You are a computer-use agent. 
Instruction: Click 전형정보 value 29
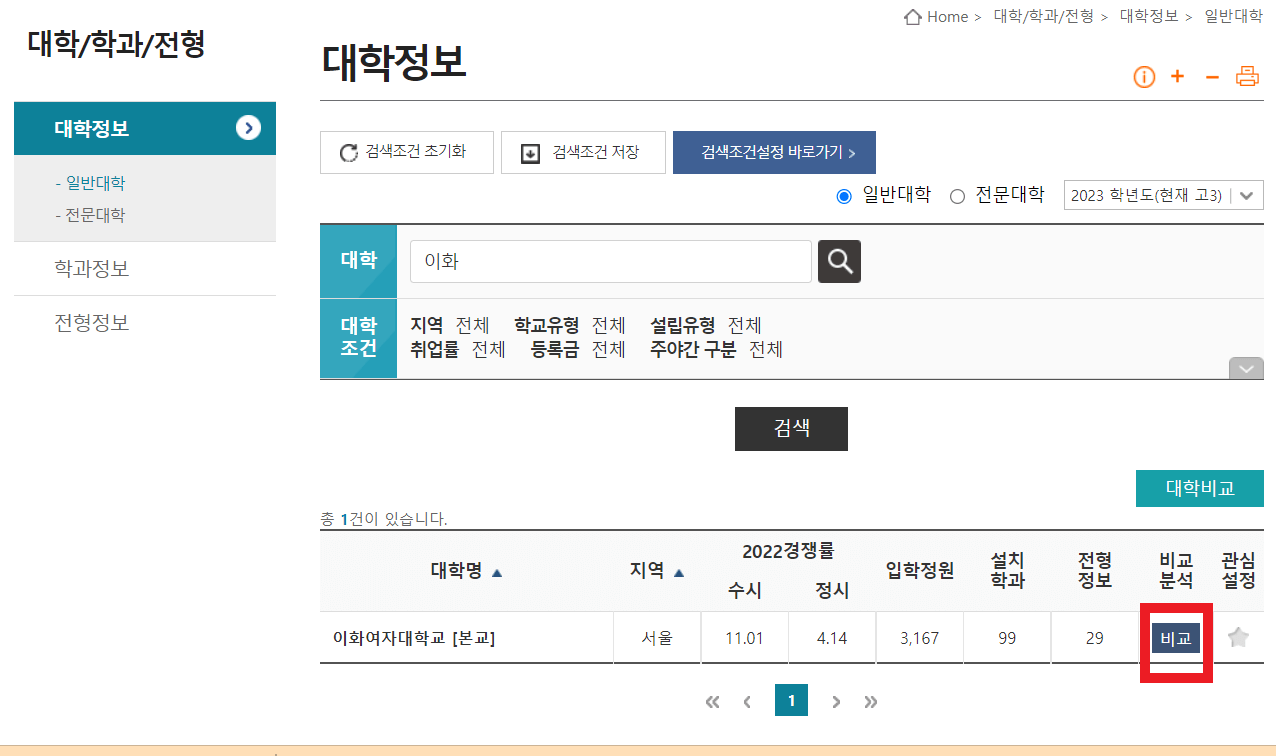click(1095, 638)
